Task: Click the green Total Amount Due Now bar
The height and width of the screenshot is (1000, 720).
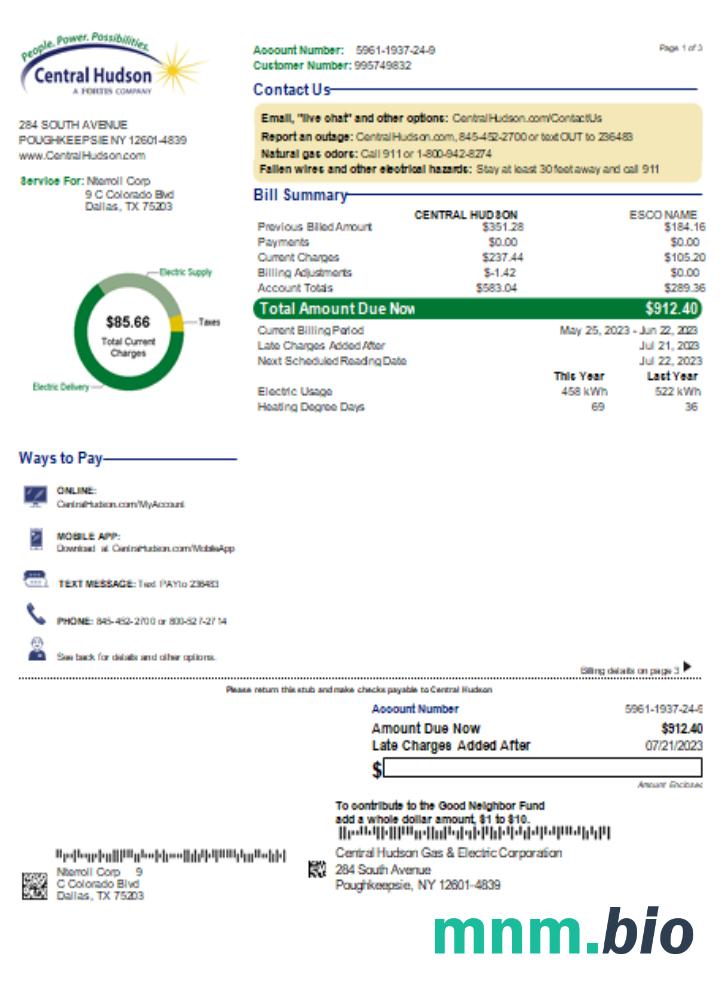Action: click(478, 309)
